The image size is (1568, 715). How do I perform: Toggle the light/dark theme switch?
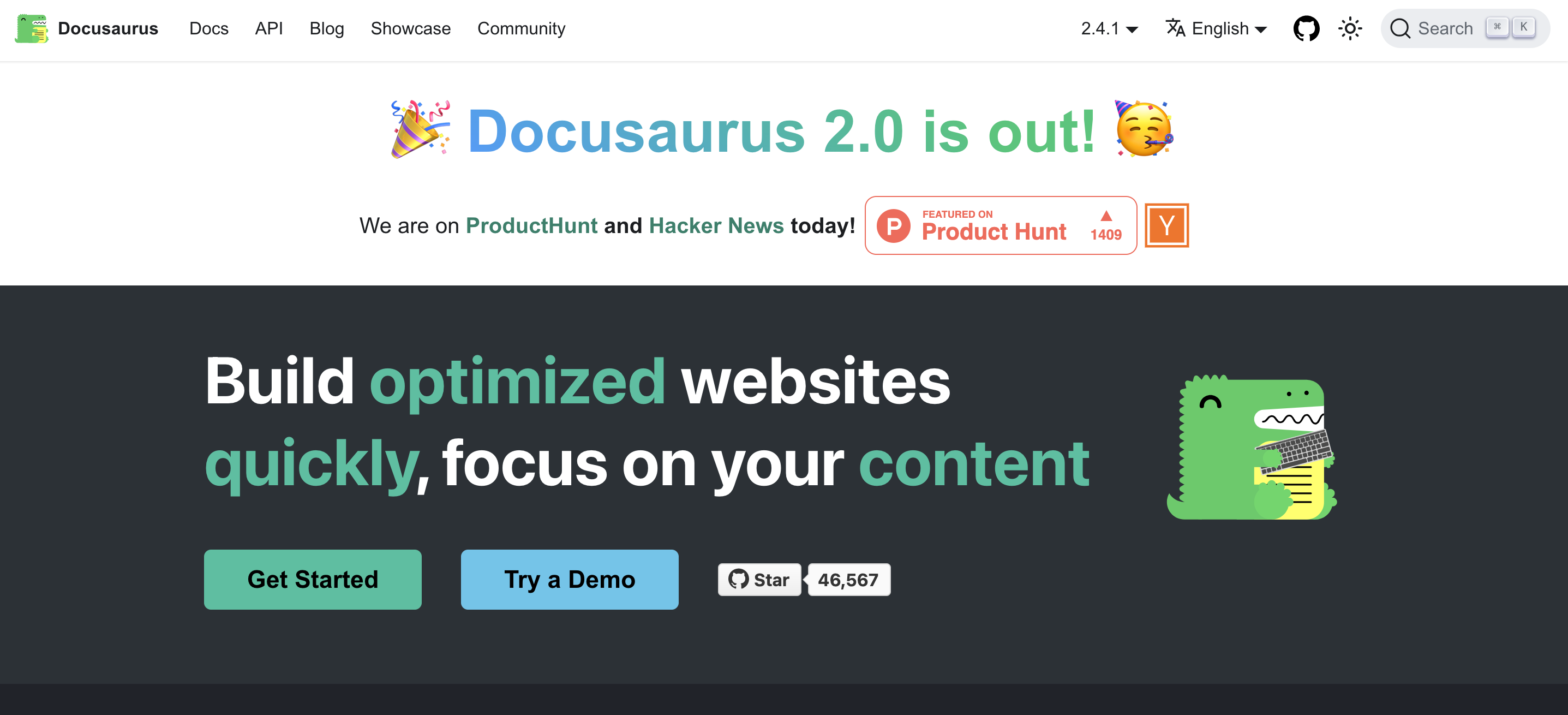pyautogui.click(x=1350, y=28)
